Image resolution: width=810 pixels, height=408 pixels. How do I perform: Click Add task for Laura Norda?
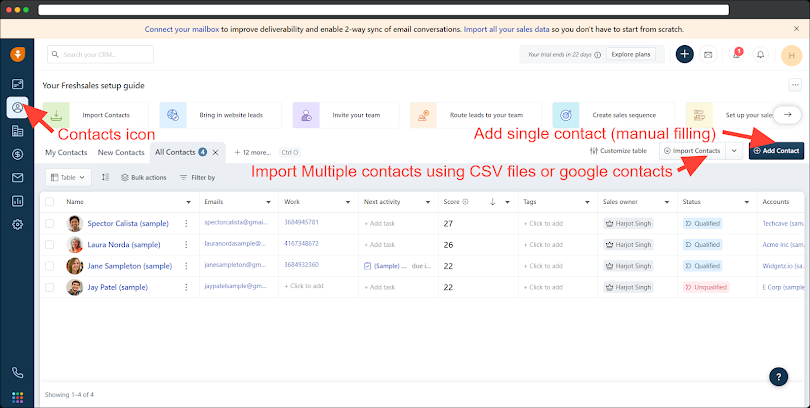(x=380, y=245)
